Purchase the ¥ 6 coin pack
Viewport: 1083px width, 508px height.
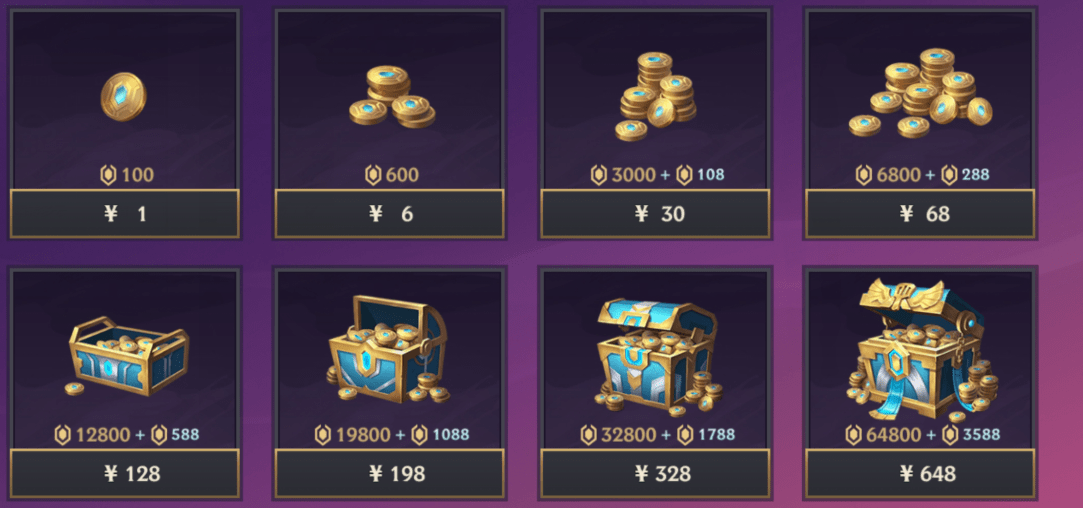coord(390,214)
